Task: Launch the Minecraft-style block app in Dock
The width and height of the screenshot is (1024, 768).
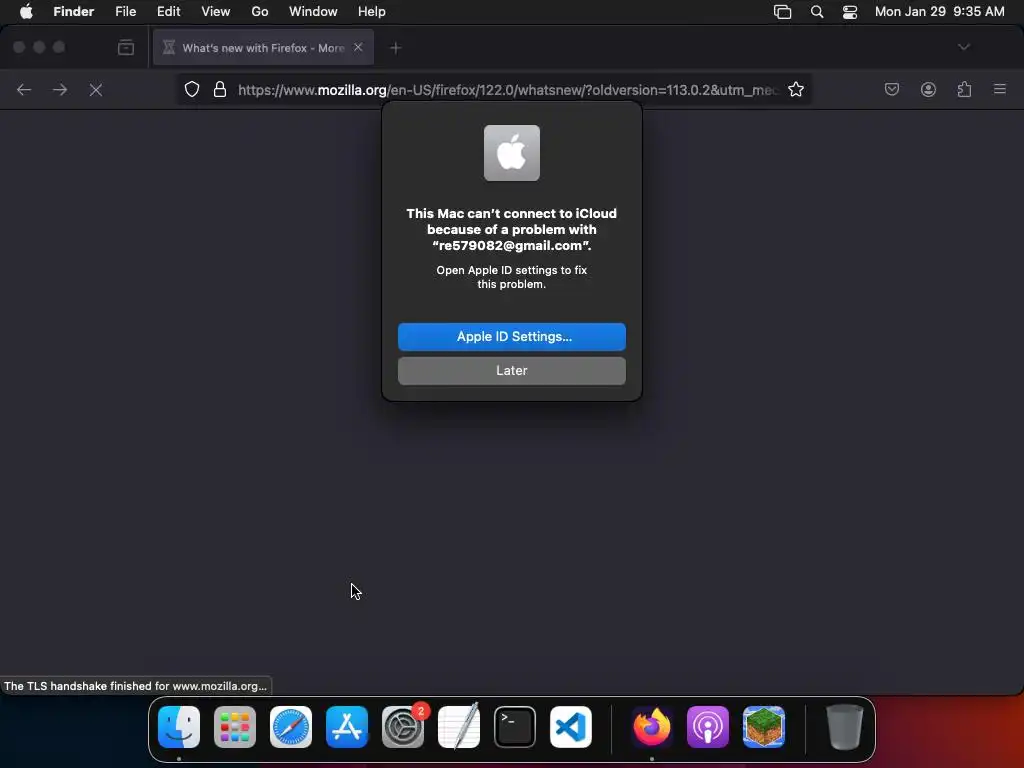Action: coord(763,727)
